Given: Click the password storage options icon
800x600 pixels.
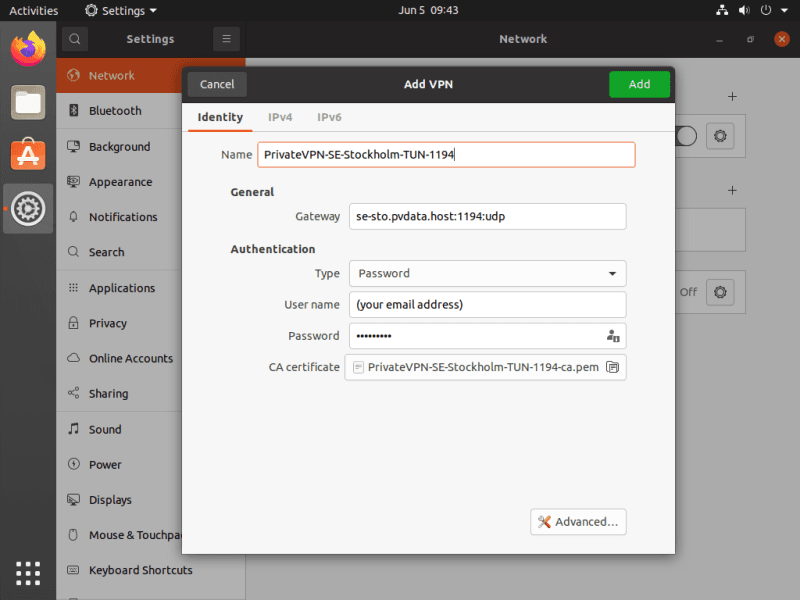Looking at the screenshot, I should pyautogui.click(x=613, y=336).
